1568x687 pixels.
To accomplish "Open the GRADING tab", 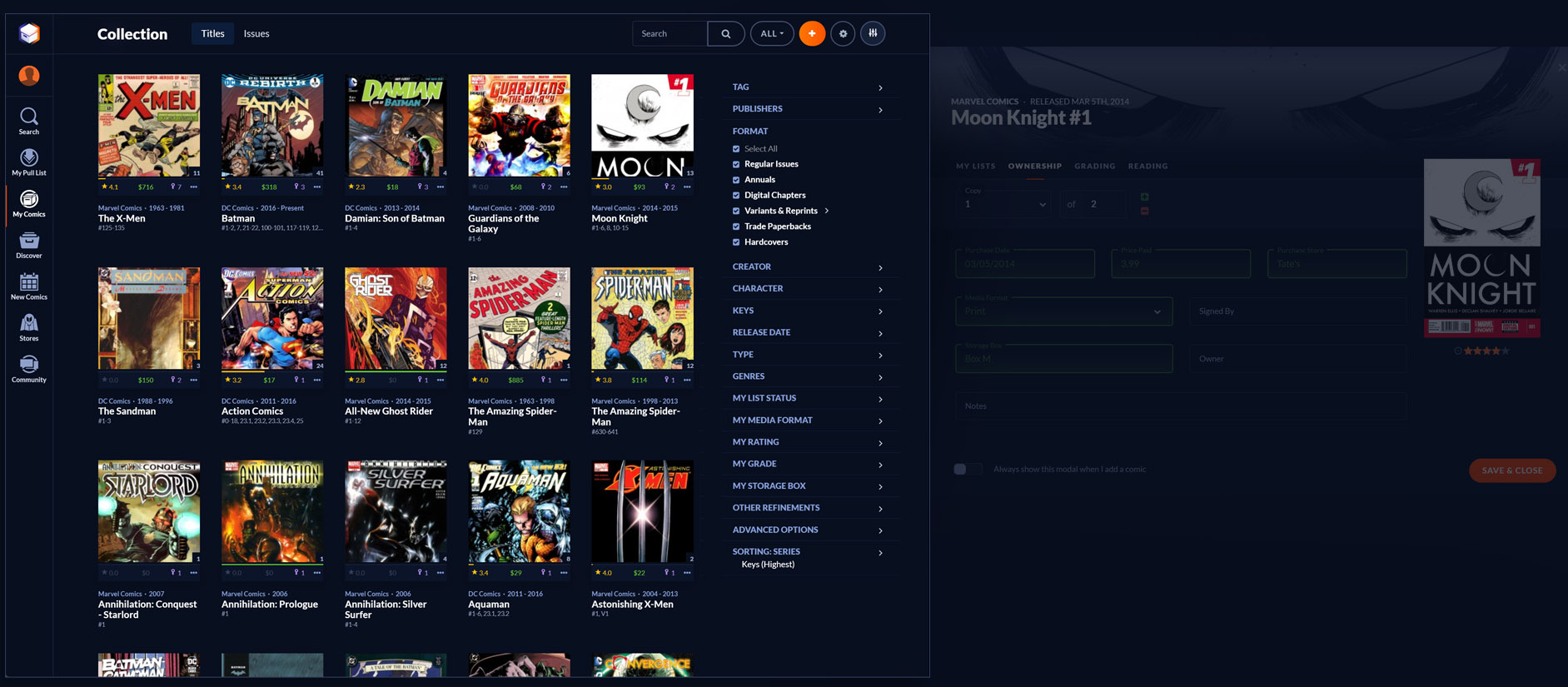I will pos(1095,167).
